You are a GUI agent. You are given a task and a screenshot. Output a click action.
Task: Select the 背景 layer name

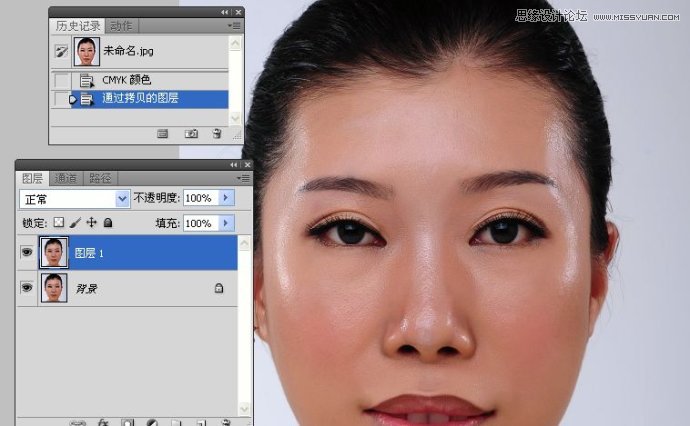(x=86, y=289)
